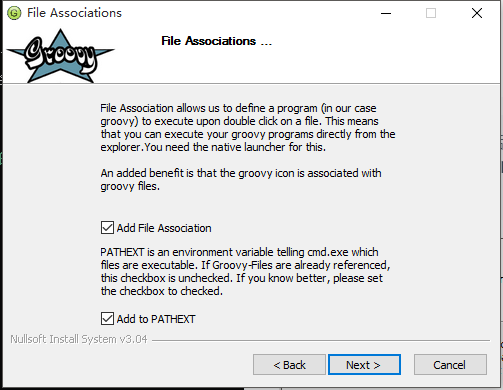Viewport: 503px width, 390px height.
Task: Uncheck the Add to PATHEXT checkbox
Action: click(107, 318)
